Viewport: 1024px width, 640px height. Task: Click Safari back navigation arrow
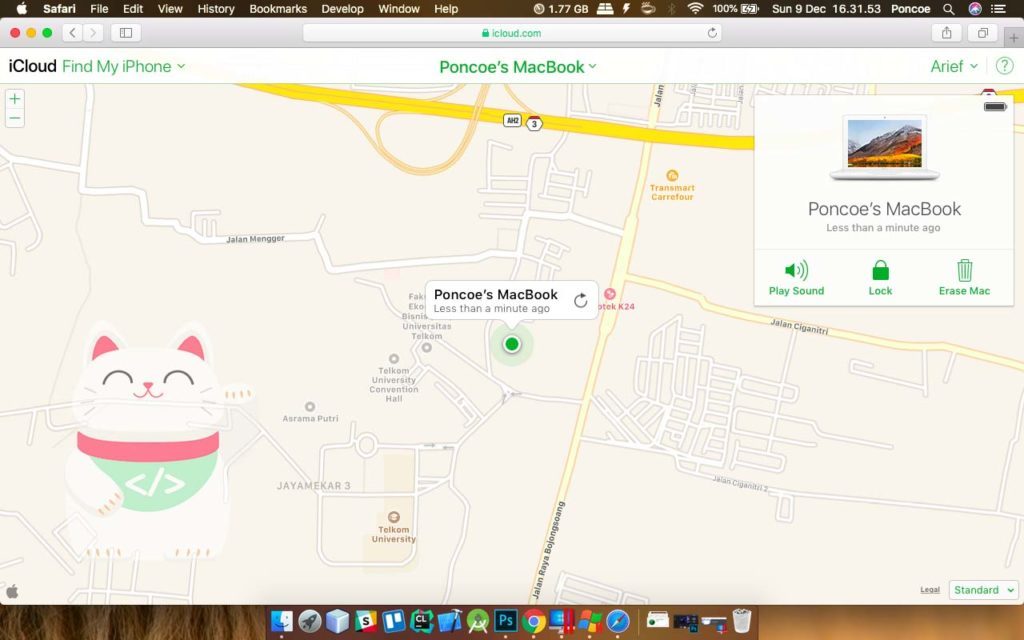(72, 33)
